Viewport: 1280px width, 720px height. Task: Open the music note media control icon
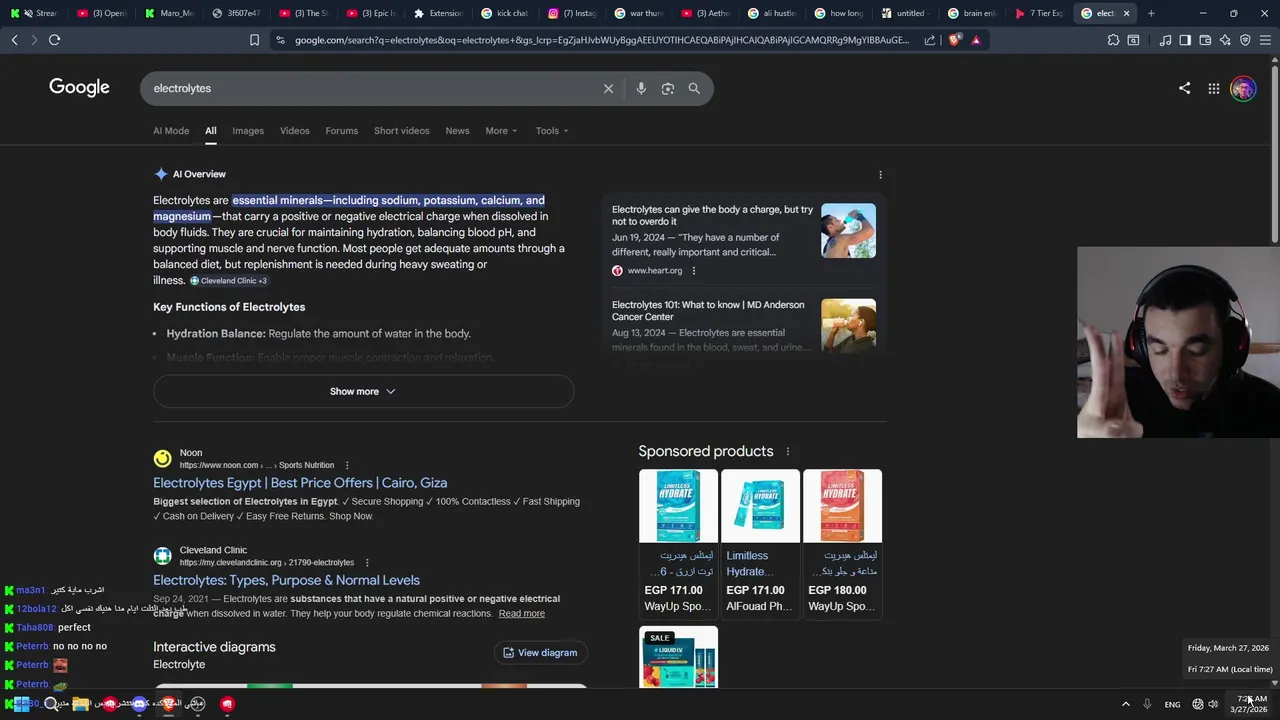pos(1165,40)
